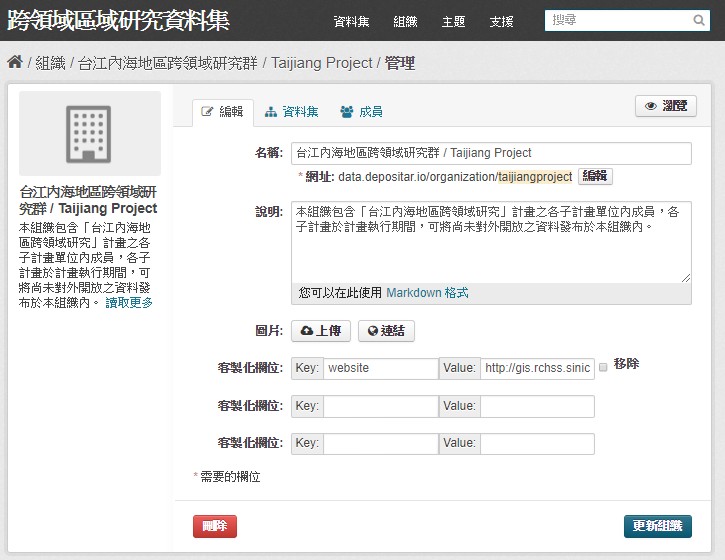
Task: Click the resize handle of 說明 textarea
Action: (x=686, y=277)
